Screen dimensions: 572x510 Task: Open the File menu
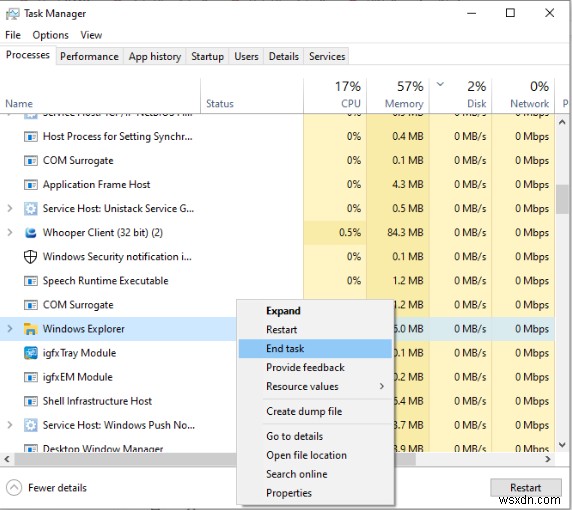pyautogui.click(x=13, y=35)
